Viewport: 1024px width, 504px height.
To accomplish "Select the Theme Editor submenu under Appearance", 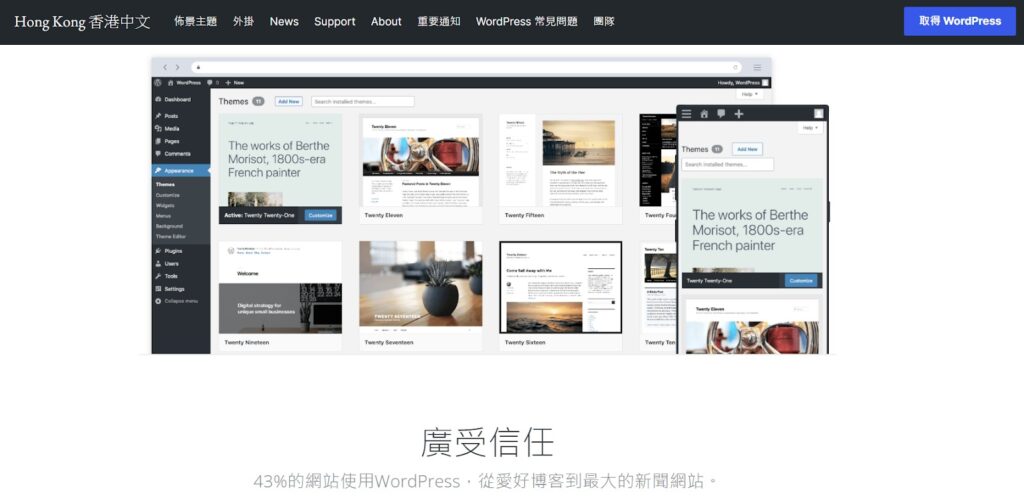I will [x=170, y=236].
